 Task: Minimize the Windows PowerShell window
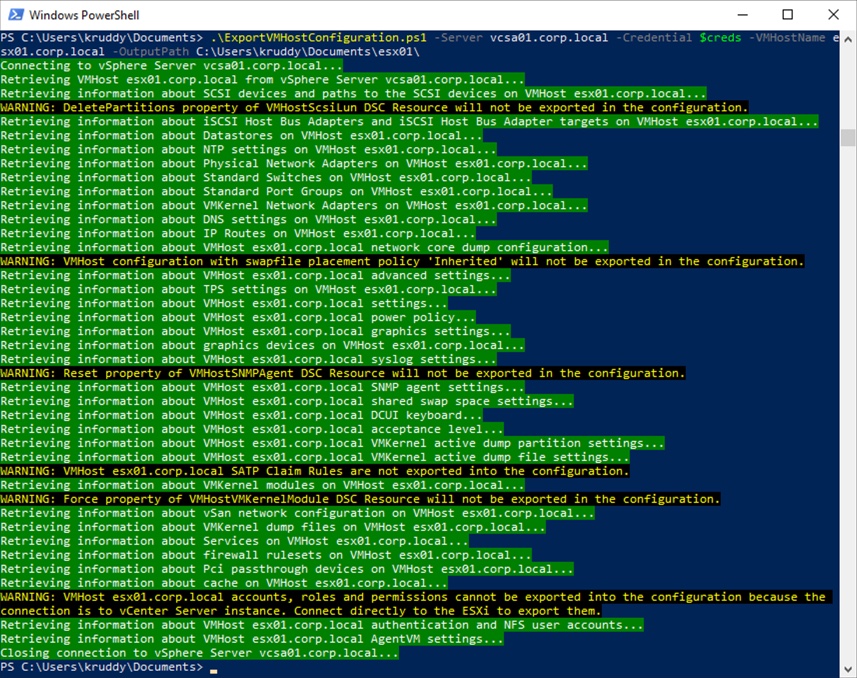coord(742,15)
